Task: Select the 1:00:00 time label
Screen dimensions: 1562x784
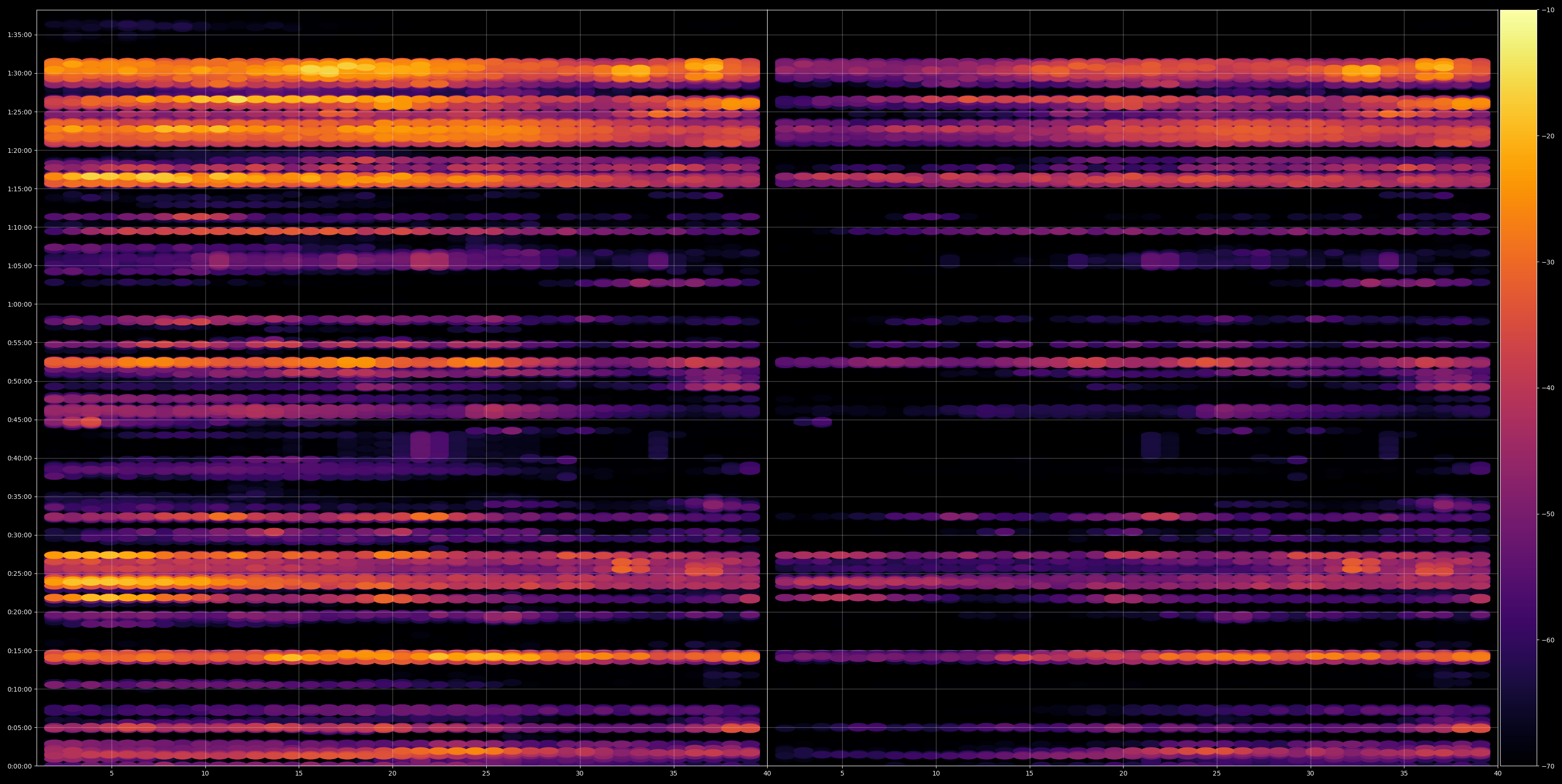Action: point(19,304)
